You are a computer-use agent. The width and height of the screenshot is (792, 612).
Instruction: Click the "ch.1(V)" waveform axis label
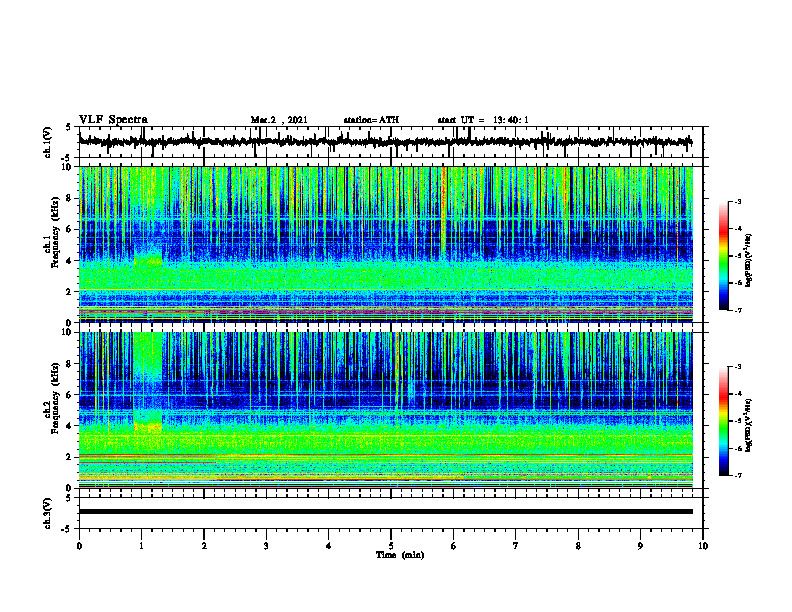(47, 142)
